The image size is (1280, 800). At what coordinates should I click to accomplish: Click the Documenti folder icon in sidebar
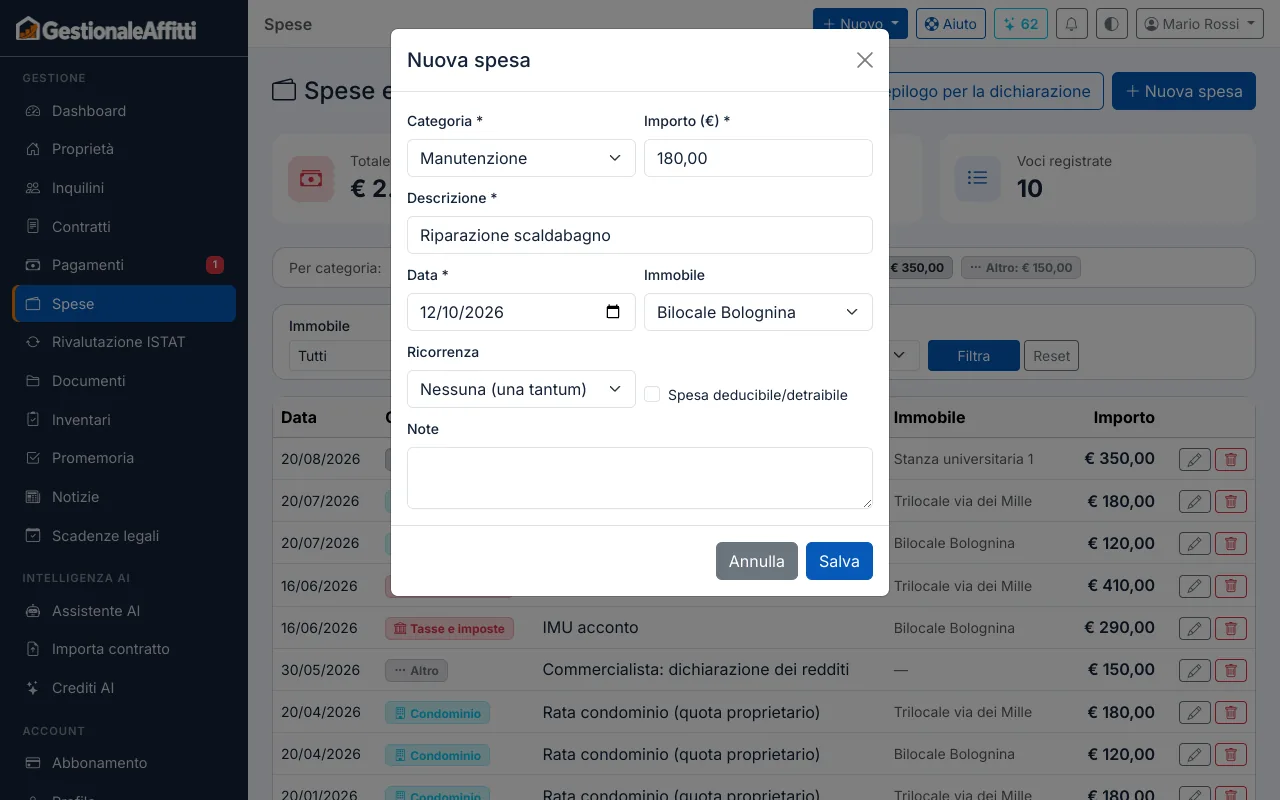click(x=33, y=381)
